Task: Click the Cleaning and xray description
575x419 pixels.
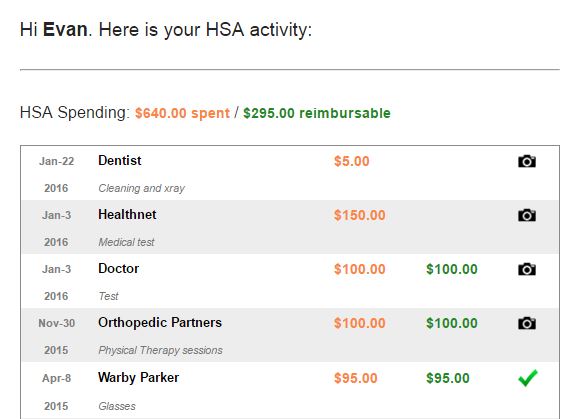Action: [x=141, y=188]
